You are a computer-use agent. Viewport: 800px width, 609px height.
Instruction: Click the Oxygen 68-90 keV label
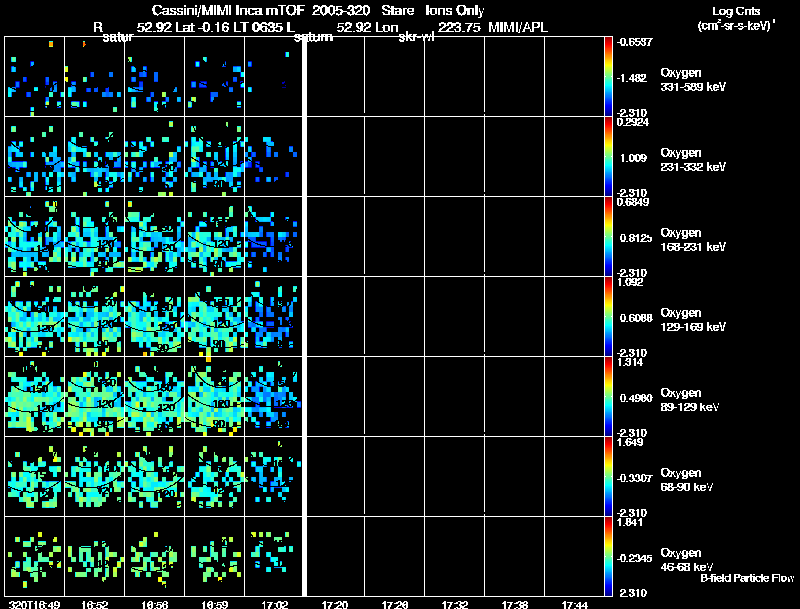click(x=686, y=479)
